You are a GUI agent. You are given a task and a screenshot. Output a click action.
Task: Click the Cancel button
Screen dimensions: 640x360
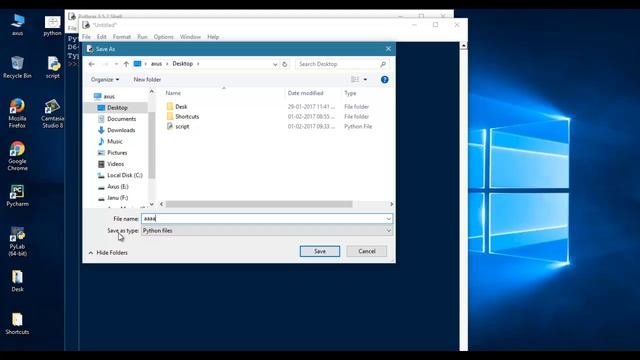tap(367, 251)
